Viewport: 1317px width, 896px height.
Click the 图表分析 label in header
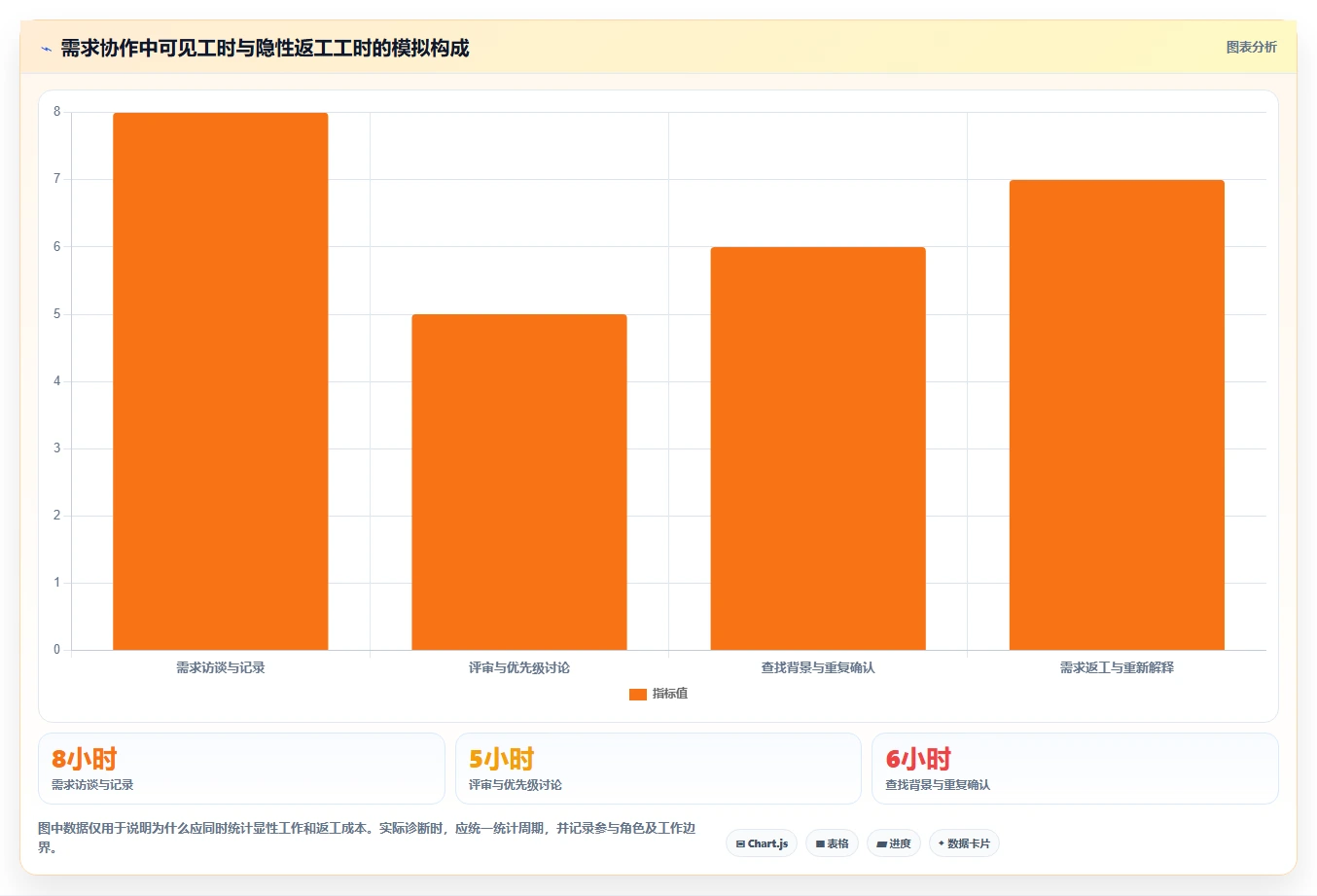(x=1251, y=47)
